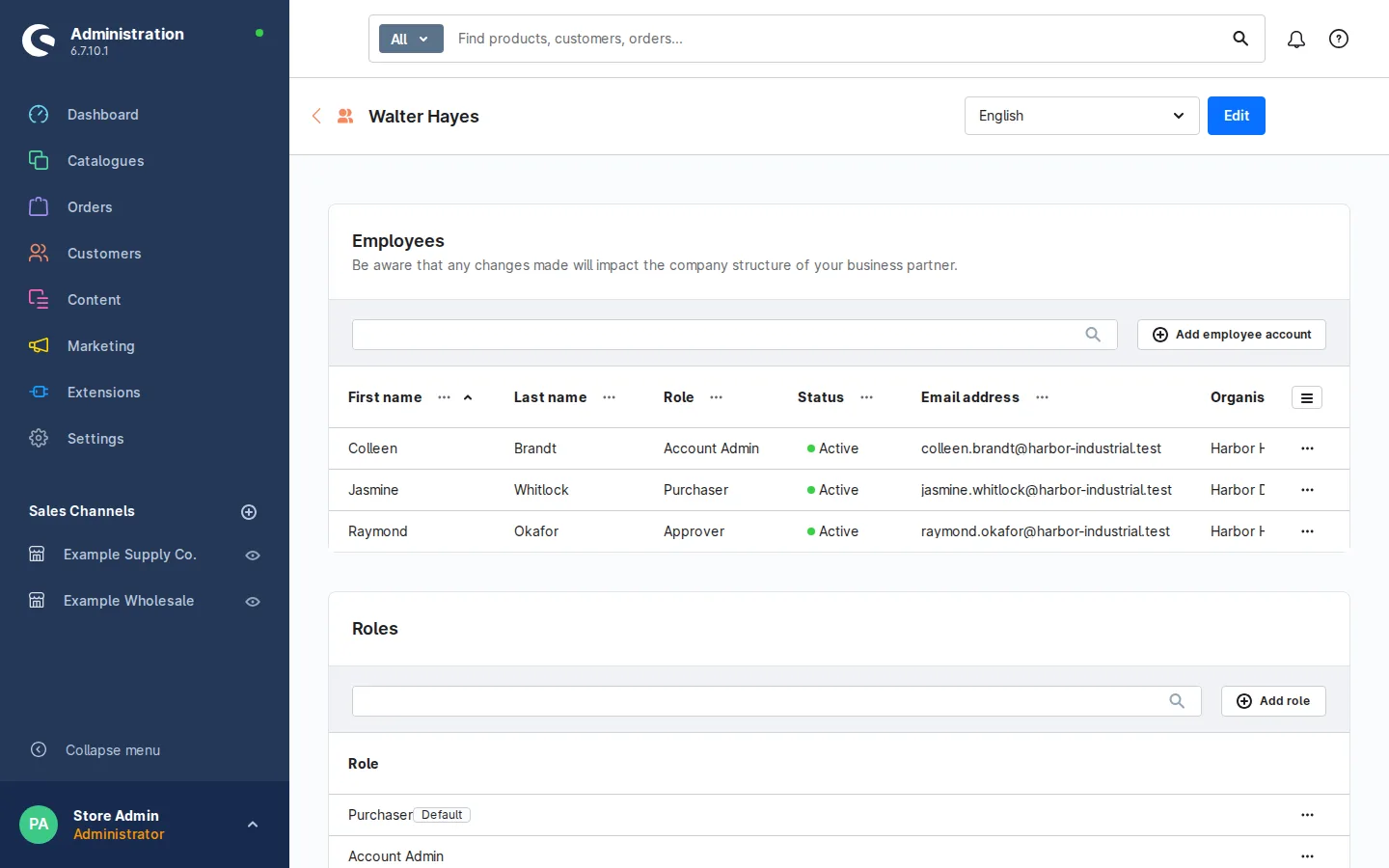Click the Dashboard icon in sidebar
1389x868 pixels.
39,115
